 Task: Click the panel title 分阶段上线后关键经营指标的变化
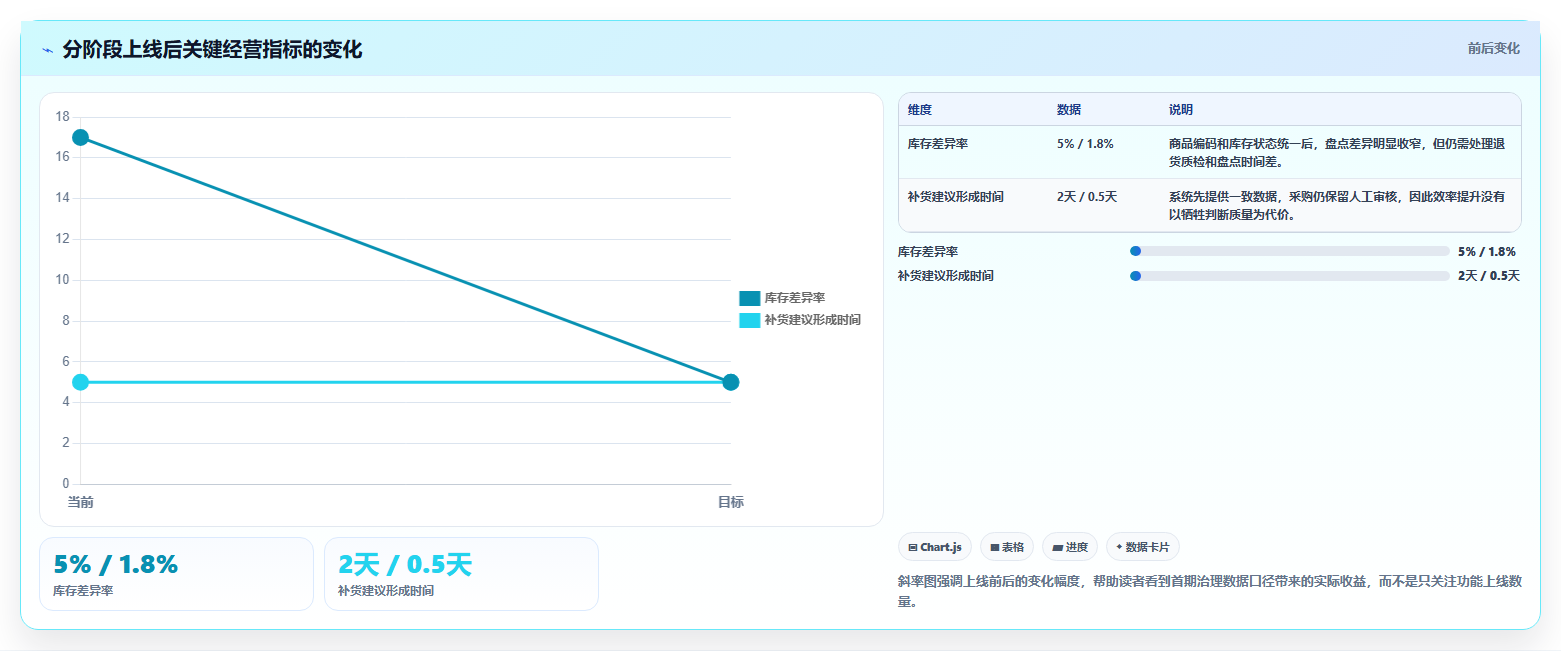212,50
